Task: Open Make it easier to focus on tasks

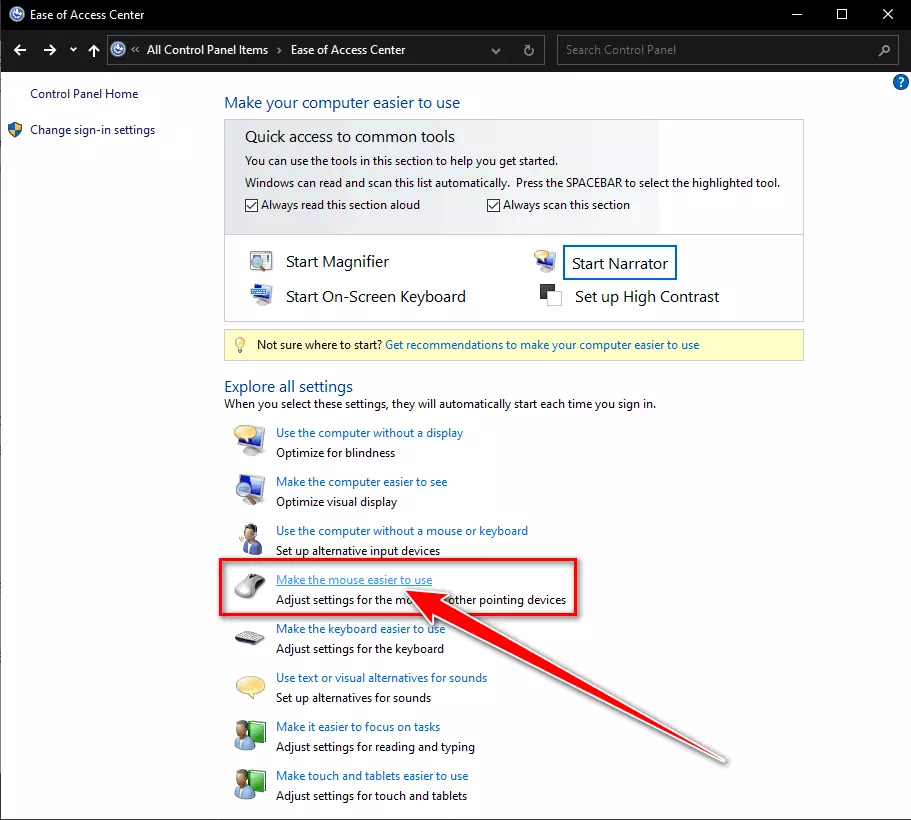Action: 358,726
